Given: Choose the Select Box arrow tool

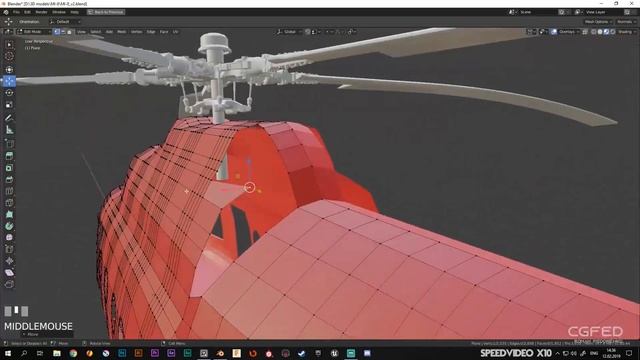Looking at the screenshot, I should (x=9, y=44).
